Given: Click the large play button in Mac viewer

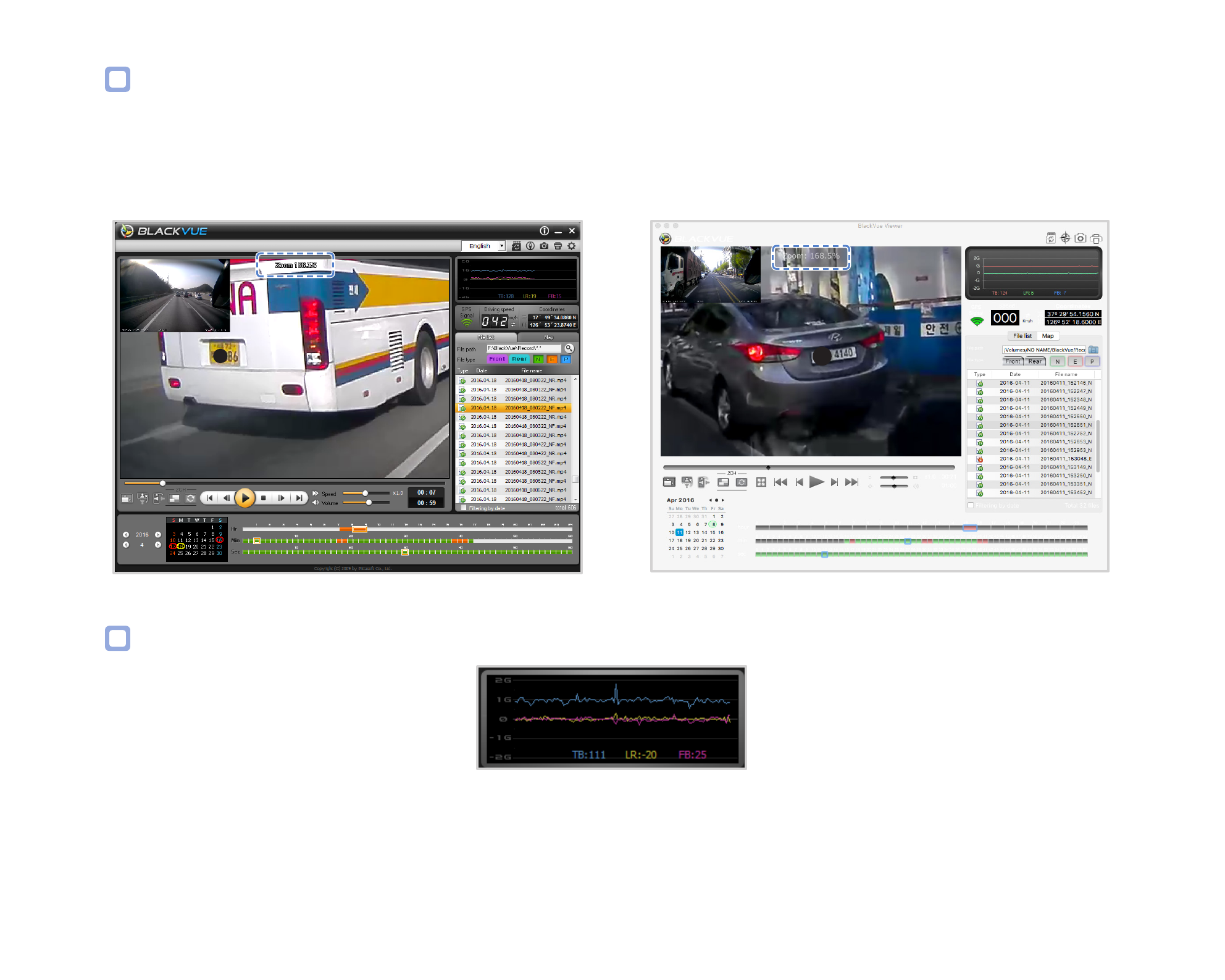Looking at the screenshot, I should [x=816, y=482].
